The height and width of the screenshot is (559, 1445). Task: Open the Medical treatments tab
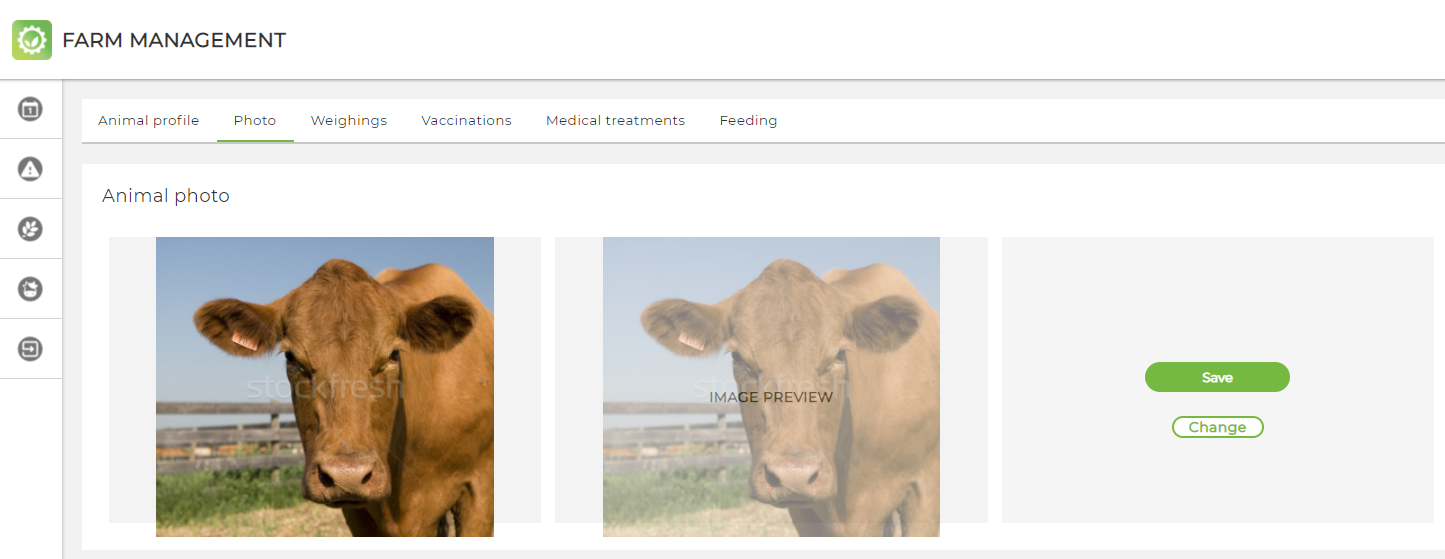[615, 120]
